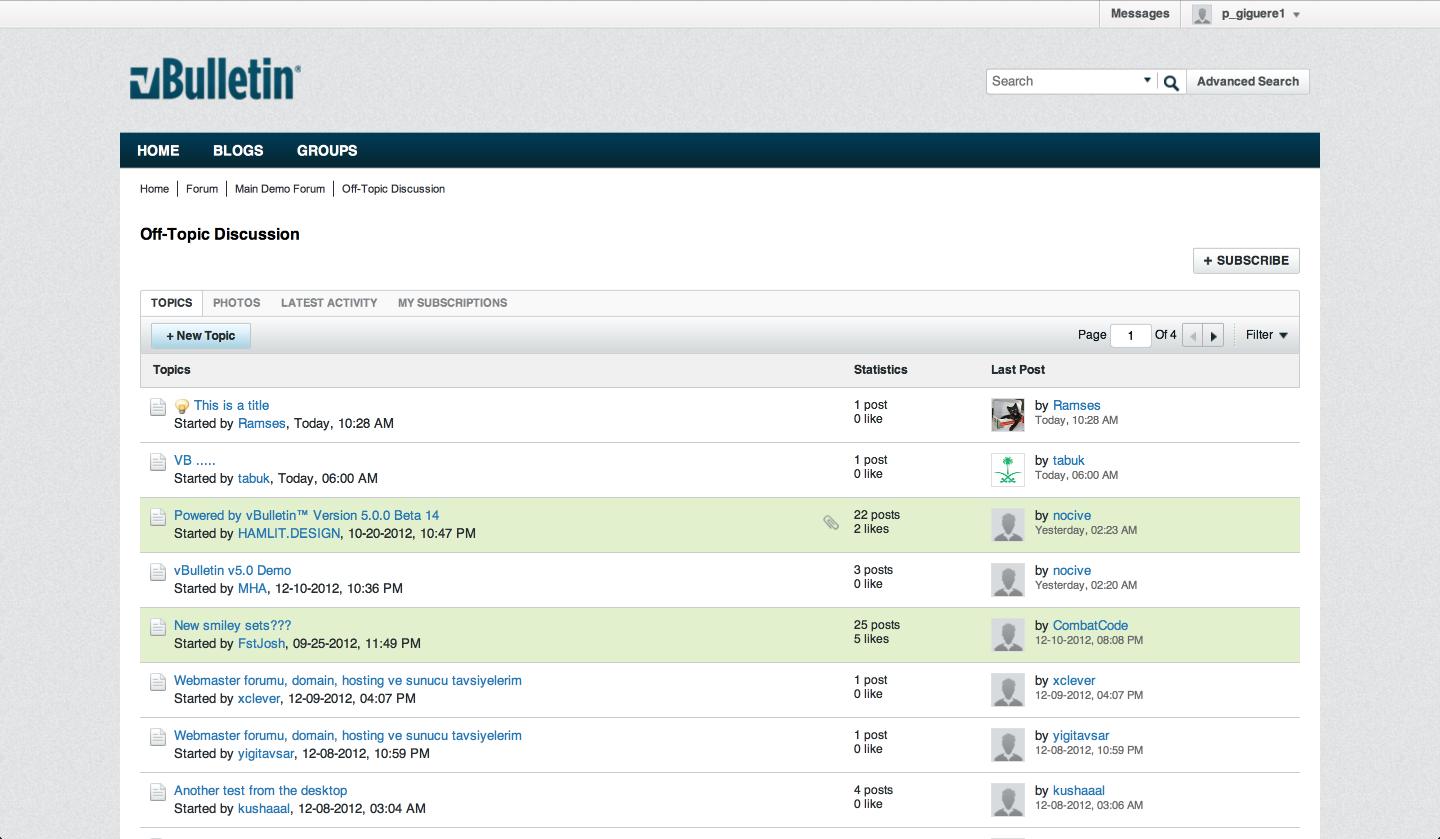
Task: Go to the next page arrow
Action: [x=1214, y=336]
